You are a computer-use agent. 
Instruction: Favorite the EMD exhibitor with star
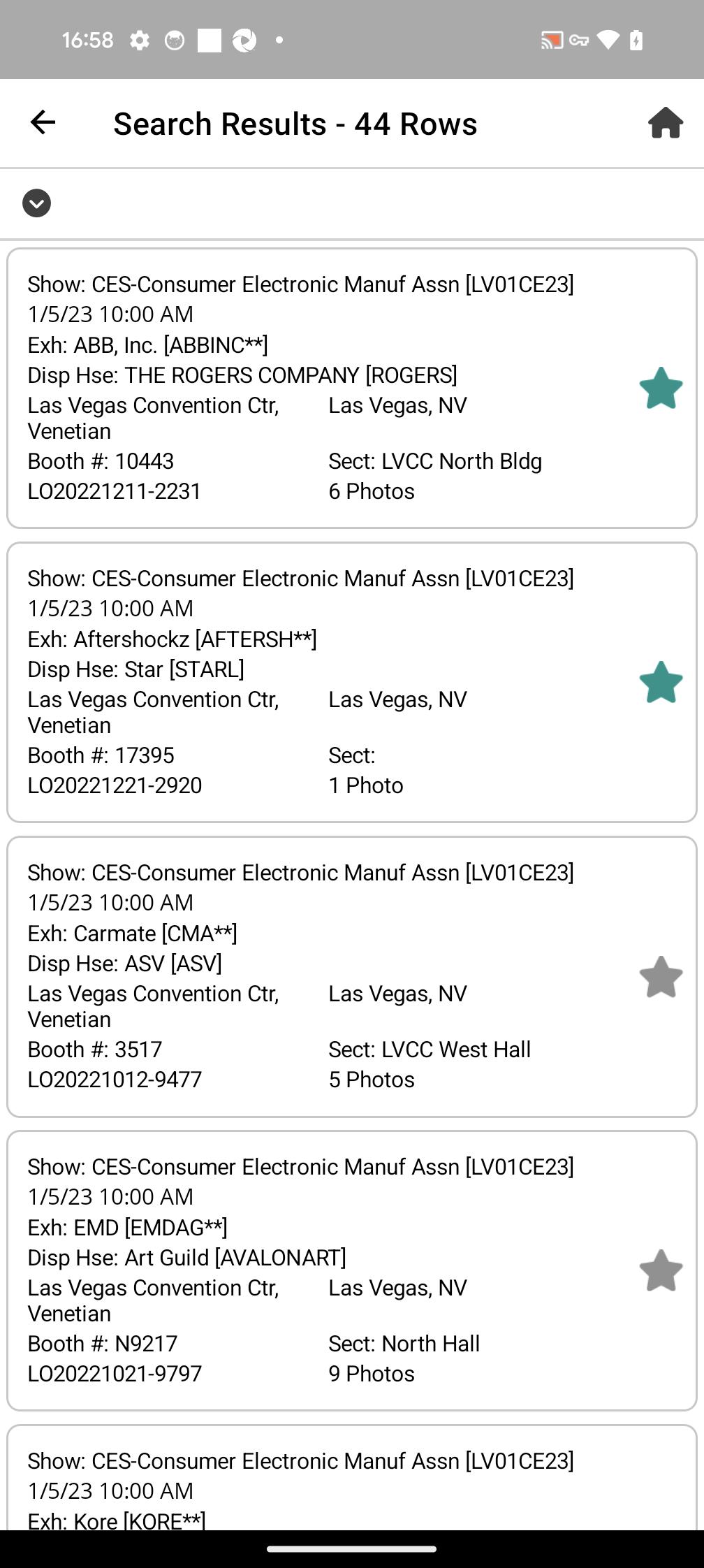click(660, 1270)
